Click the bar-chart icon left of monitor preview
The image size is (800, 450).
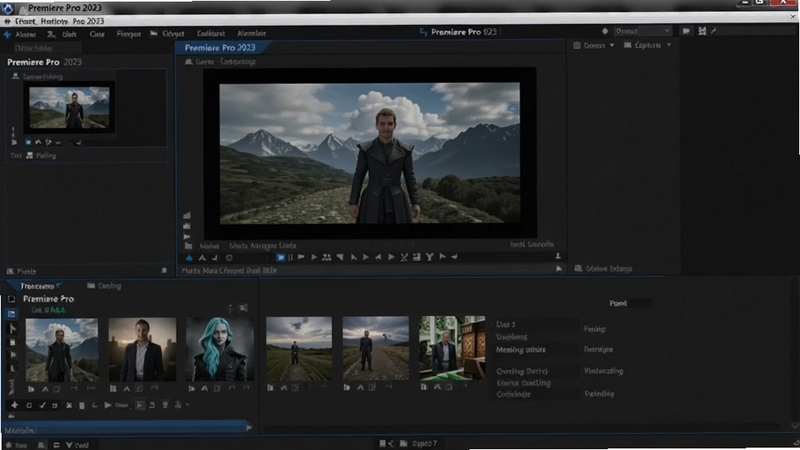187,215
